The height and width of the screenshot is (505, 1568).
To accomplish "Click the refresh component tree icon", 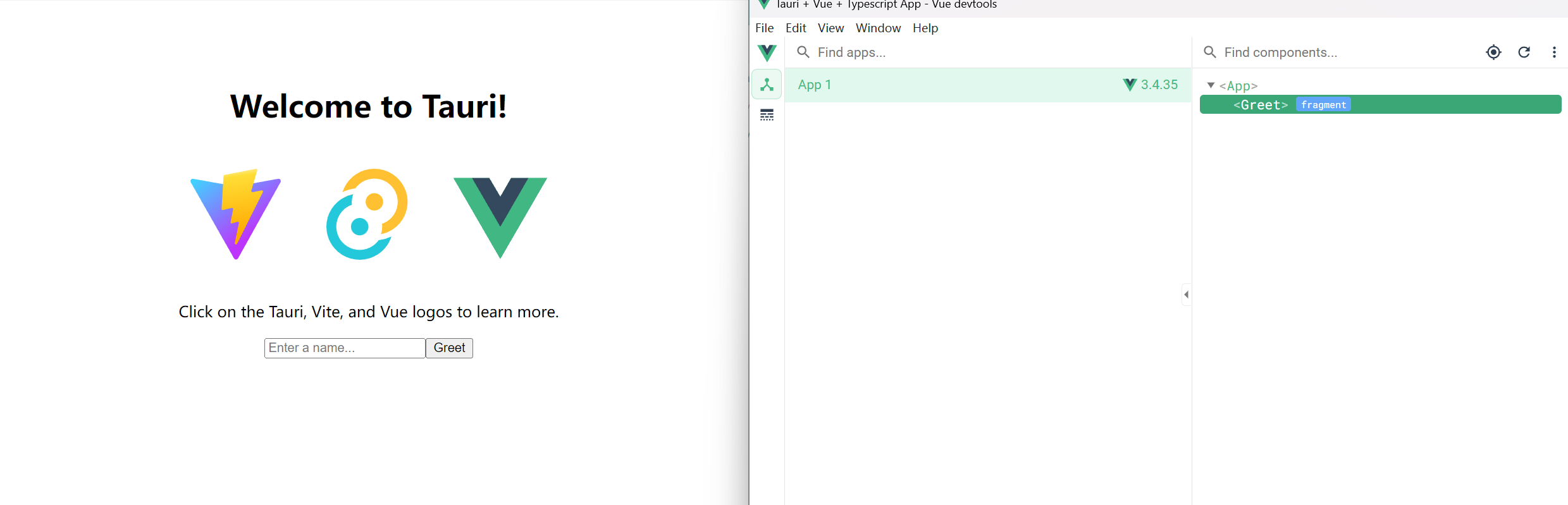I will [1524, 52].
